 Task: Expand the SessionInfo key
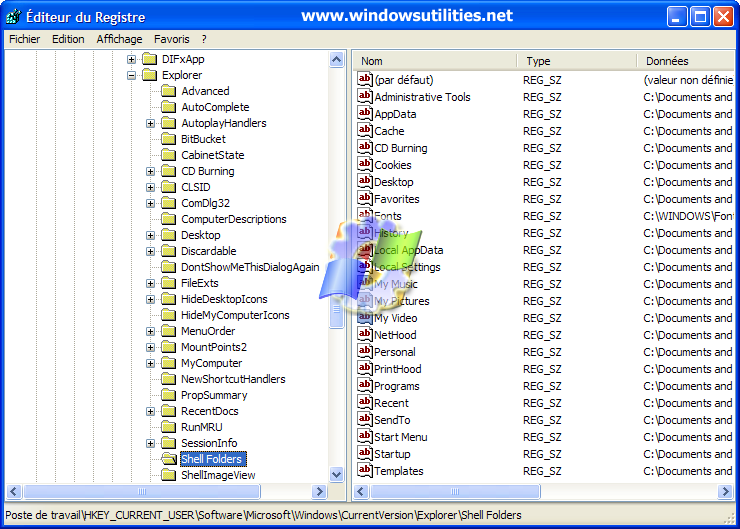click(151, 443)
